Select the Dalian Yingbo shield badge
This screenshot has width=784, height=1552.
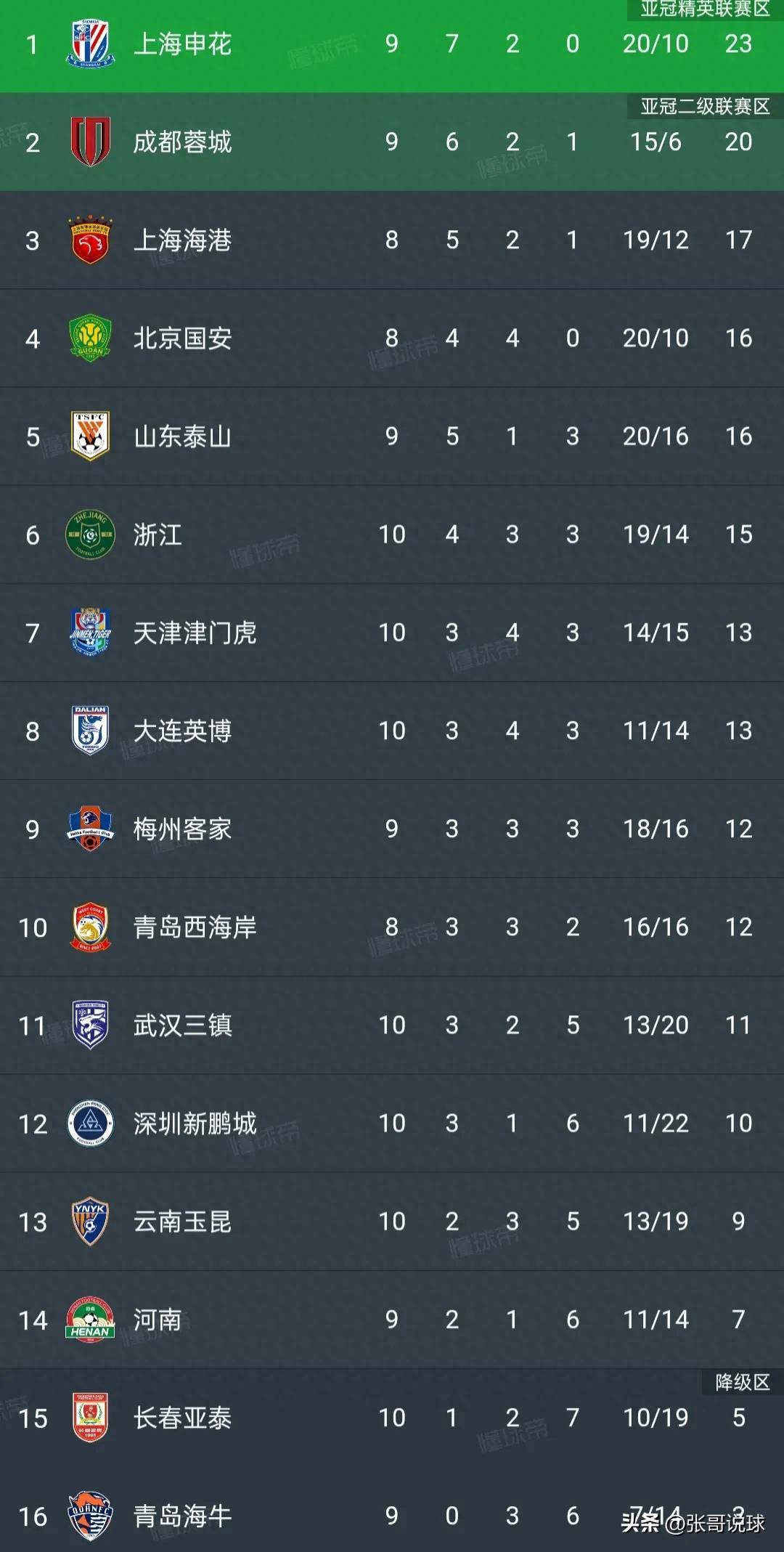(90, 731)
